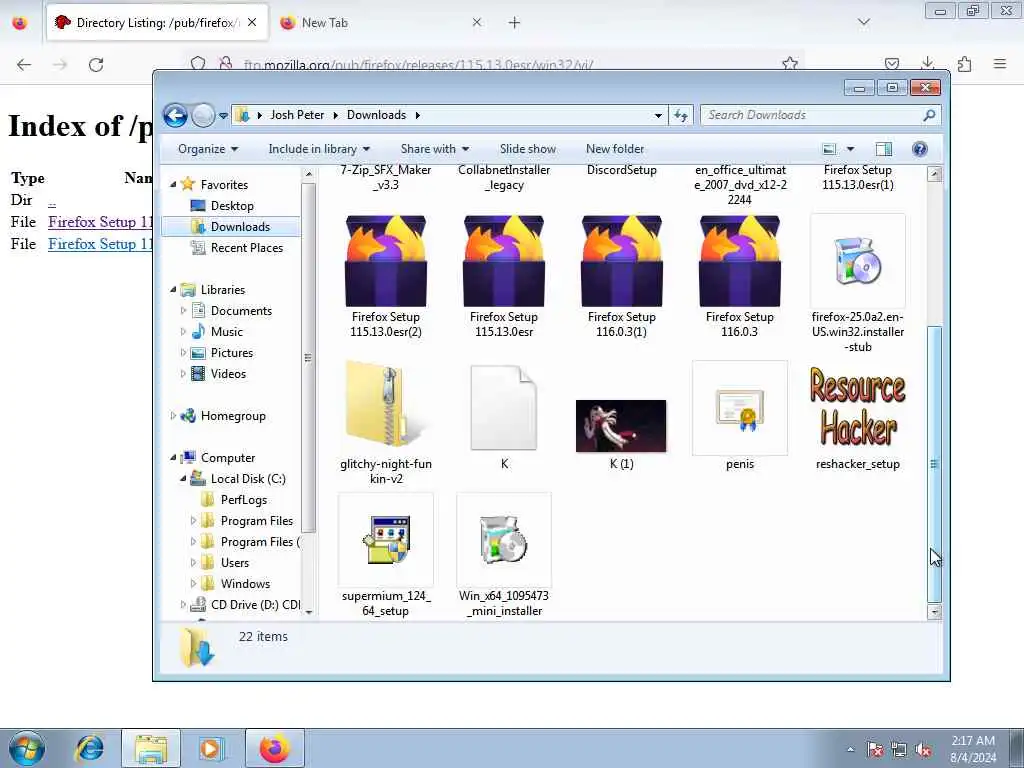Click Downloads in the address path
Viewport: 1024px width, 768px height.
376,115
